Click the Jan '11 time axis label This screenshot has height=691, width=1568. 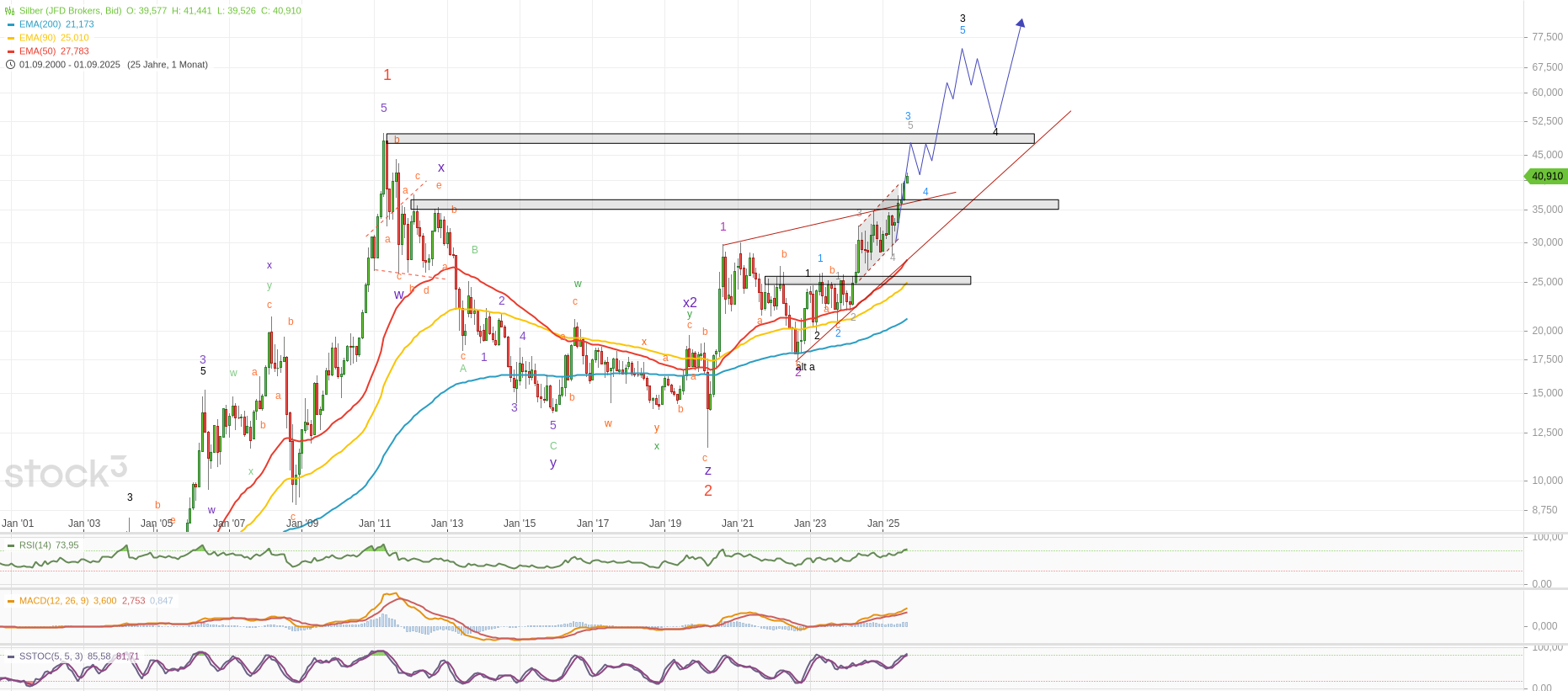[x=375, y=524]
